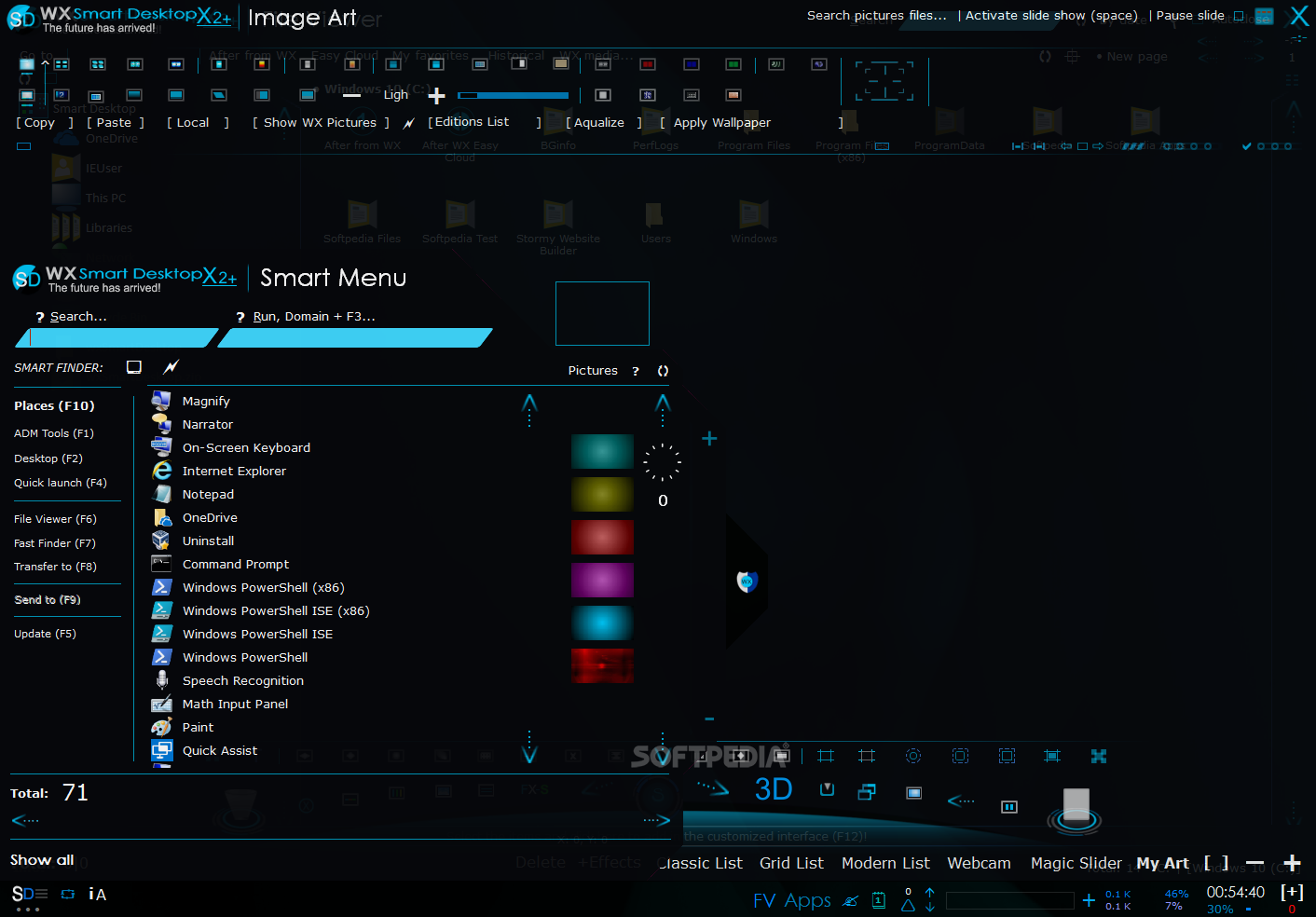Click the Search input bar in Smart Menu
This screenshot has height=917, width=1316.
(117, 337)
